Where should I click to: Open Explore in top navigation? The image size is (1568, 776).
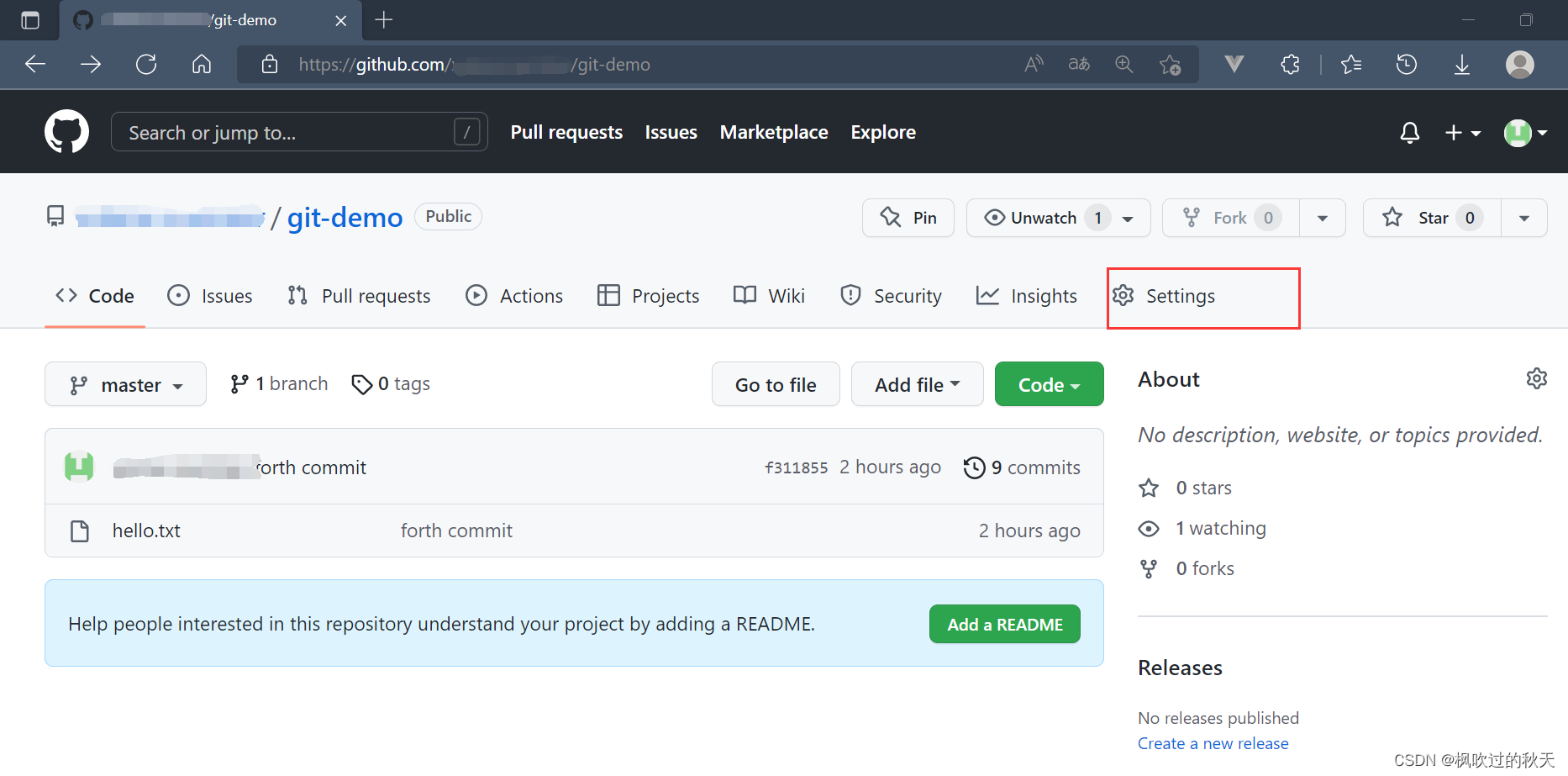[x=883, y=132]
